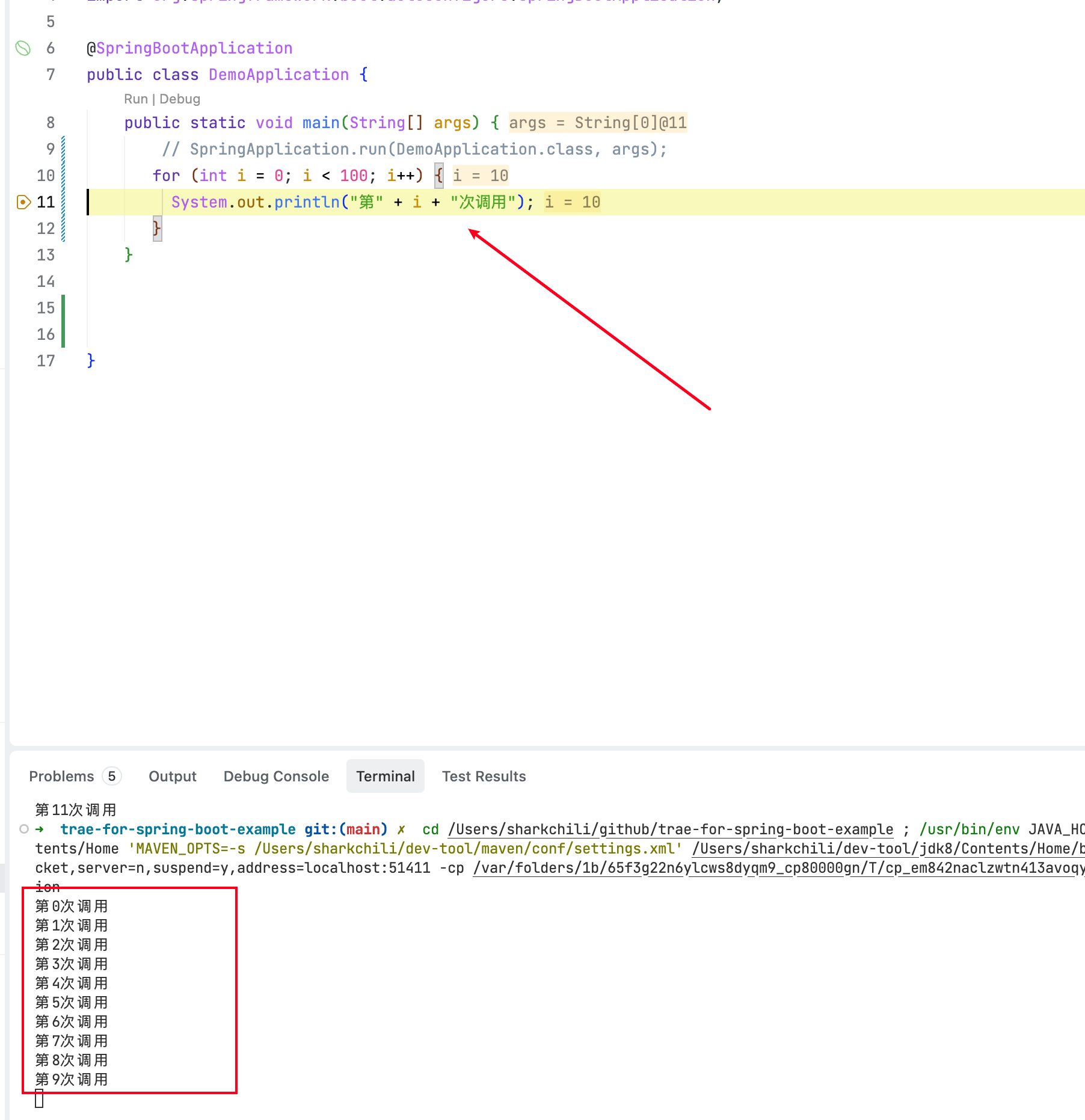Click terminal output '第11次调用'
The width and height of the screenshot is (1085, 1120).
pyautogui.click(x=75, y=810)
